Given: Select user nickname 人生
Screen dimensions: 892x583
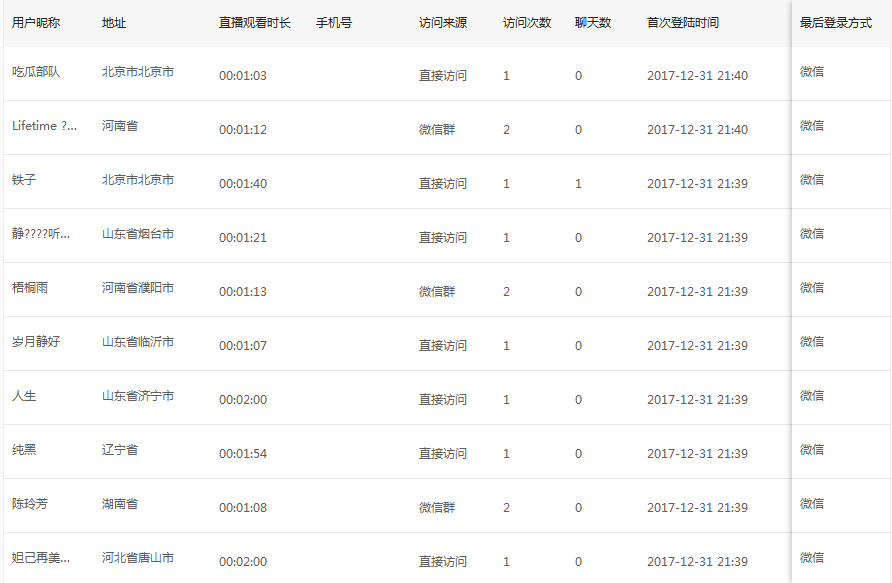Looking at the screenshot, I should [24, 396].
